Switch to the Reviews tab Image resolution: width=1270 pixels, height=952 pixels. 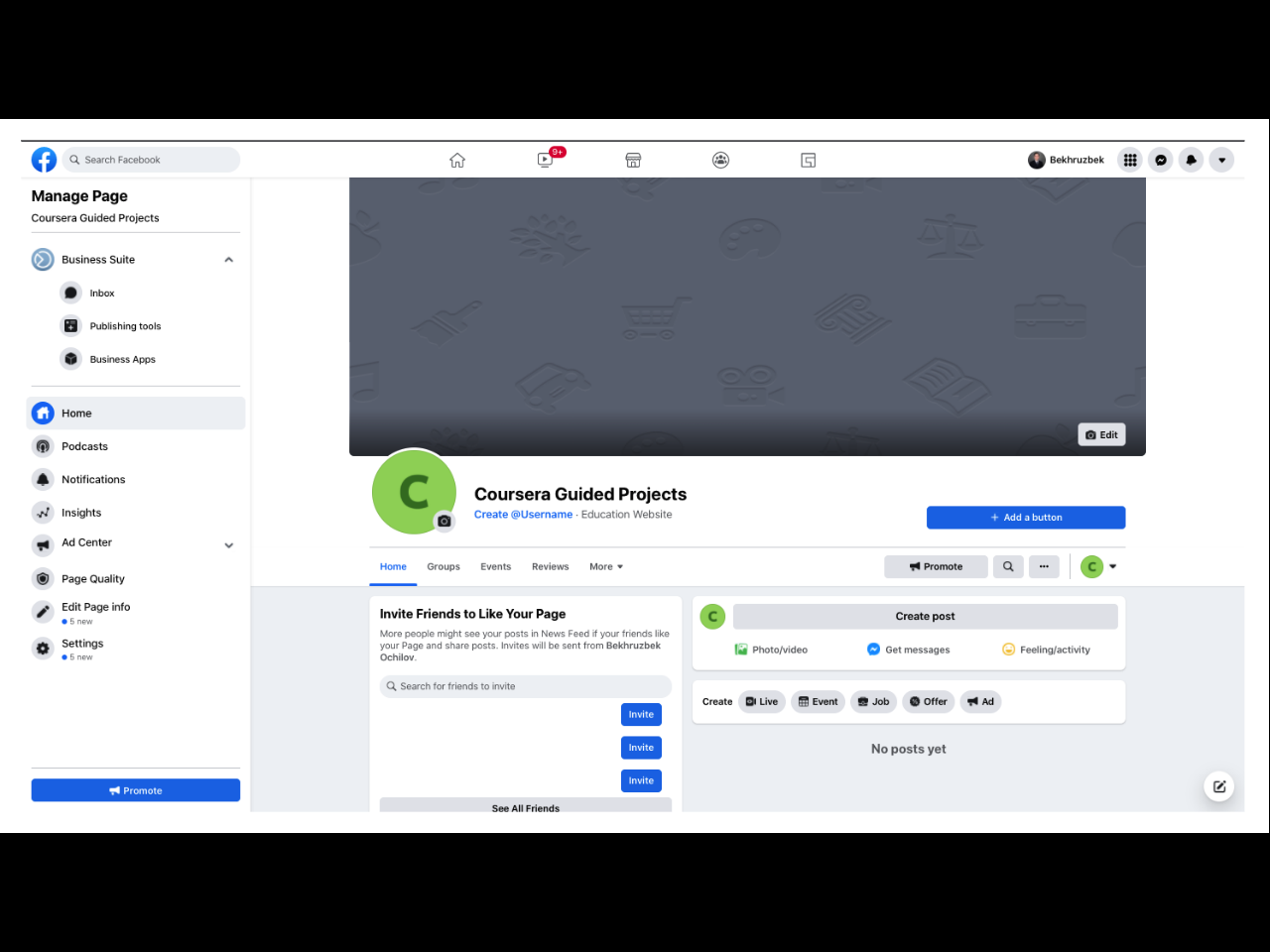tap(551, 567)
